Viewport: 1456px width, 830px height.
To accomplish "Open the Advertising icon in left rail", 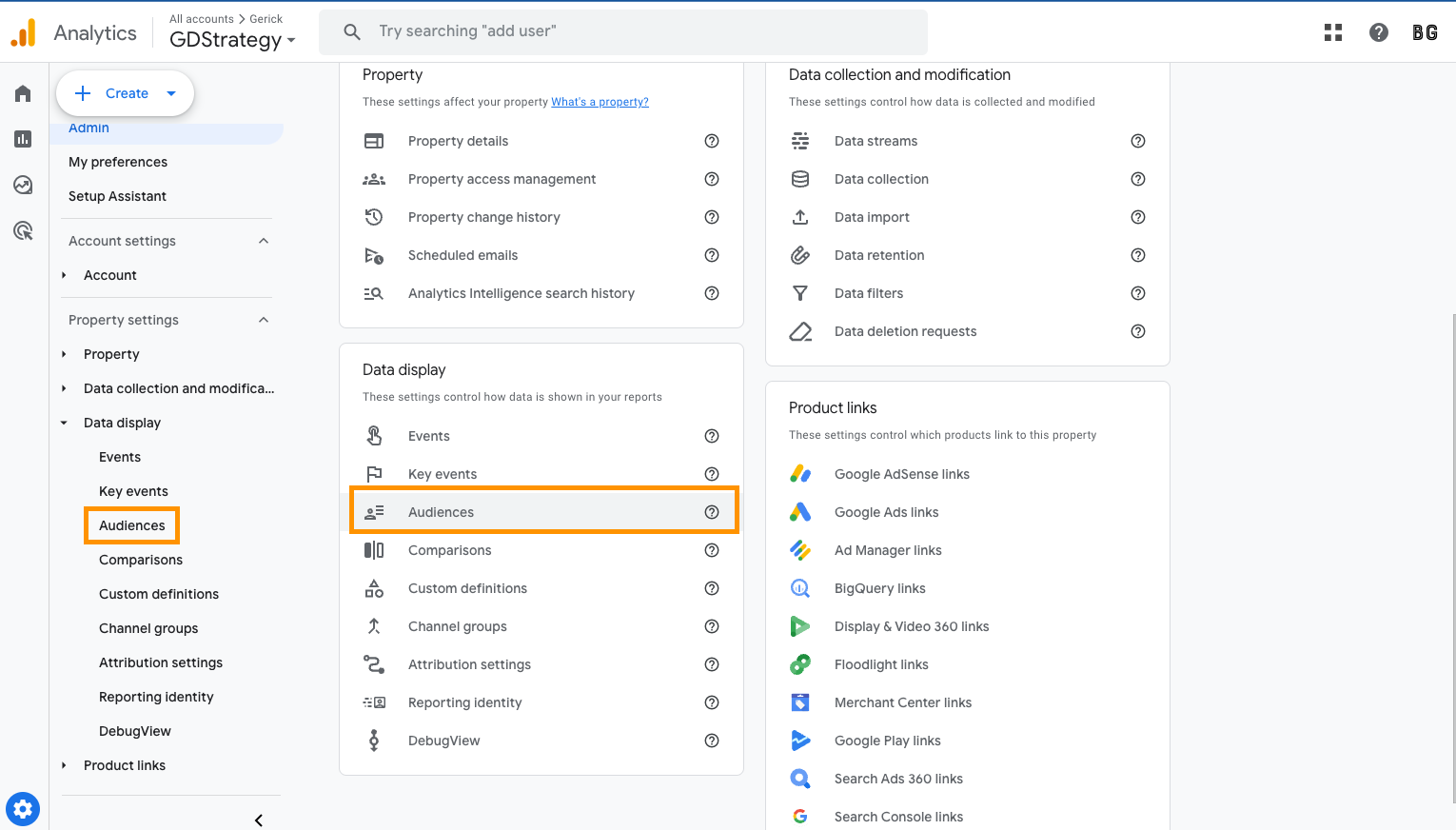I will pyautogui.click(x=23, y=230).
